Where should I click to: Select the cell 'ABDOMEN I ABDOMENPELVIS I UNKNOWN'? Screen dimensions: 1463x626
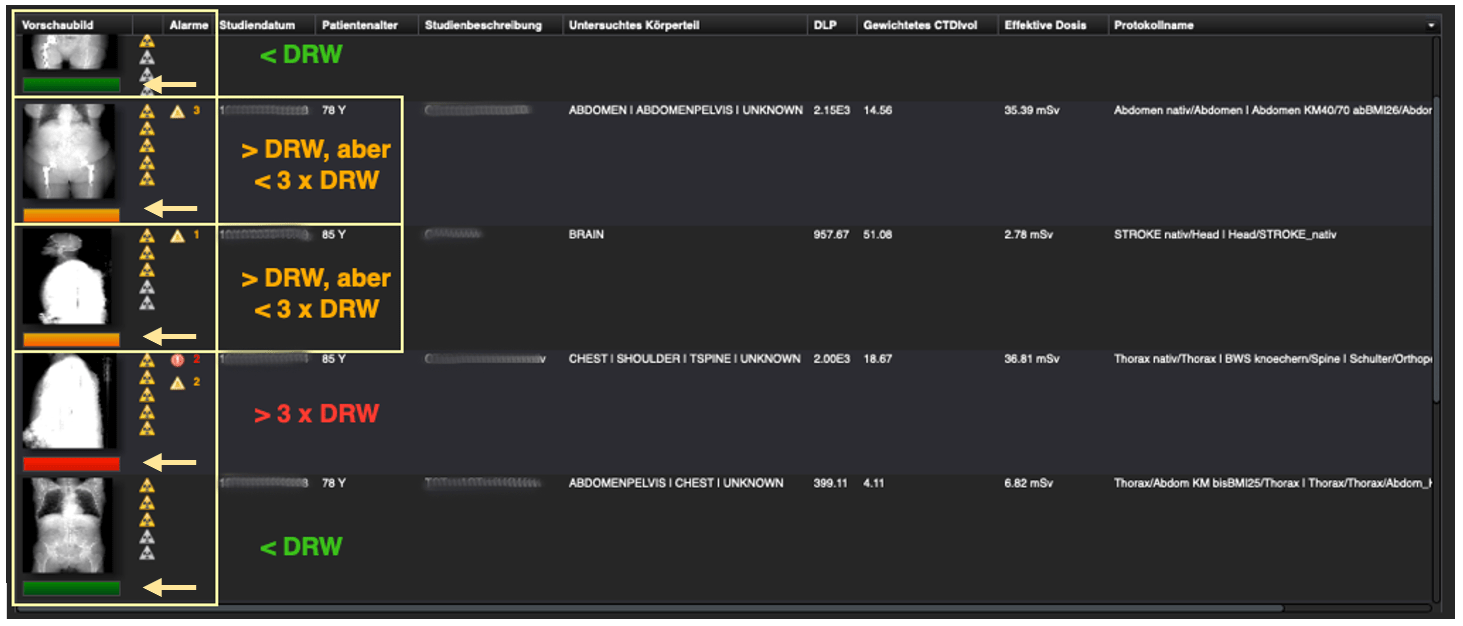pos(685,110)
